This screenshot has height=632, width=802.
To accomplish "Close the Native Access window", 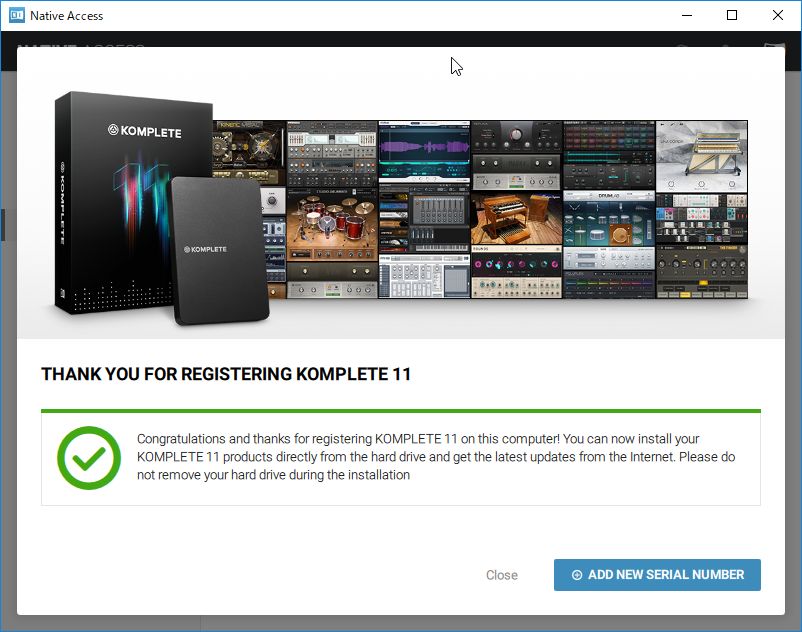I will tap(777, 15).
